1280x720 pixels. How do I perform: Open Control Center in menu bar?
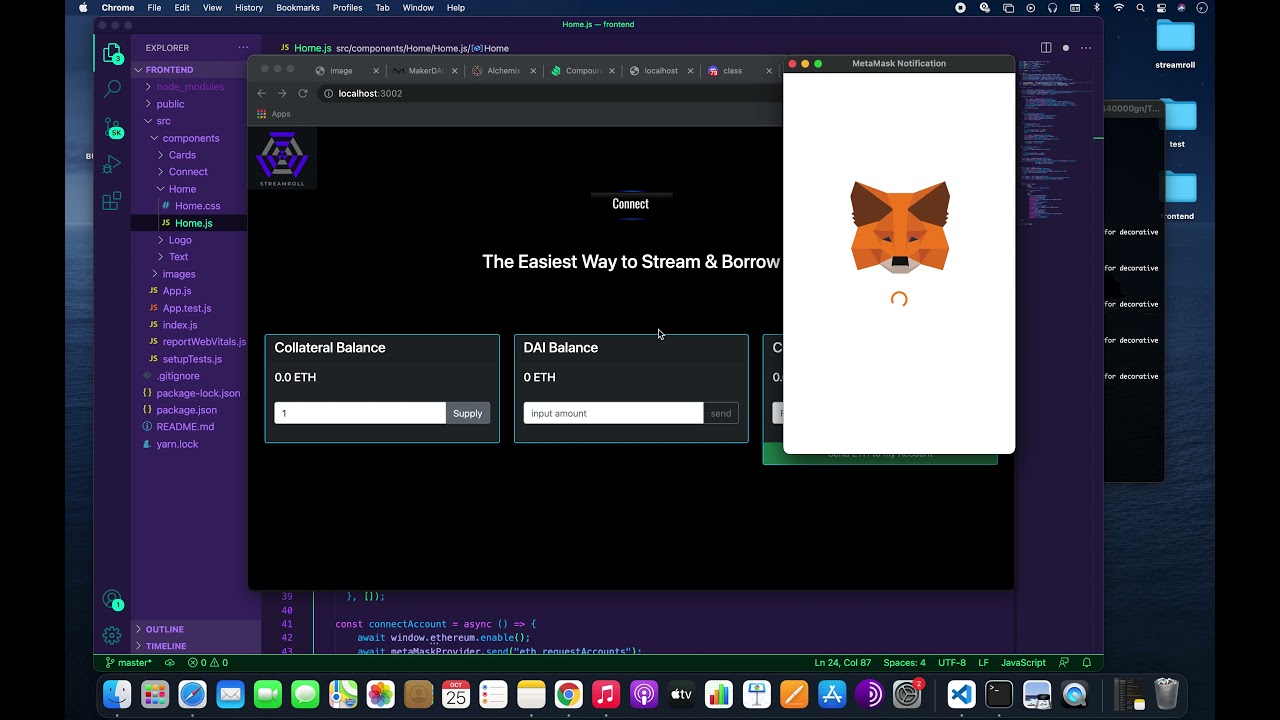(x=1162, y=7)
